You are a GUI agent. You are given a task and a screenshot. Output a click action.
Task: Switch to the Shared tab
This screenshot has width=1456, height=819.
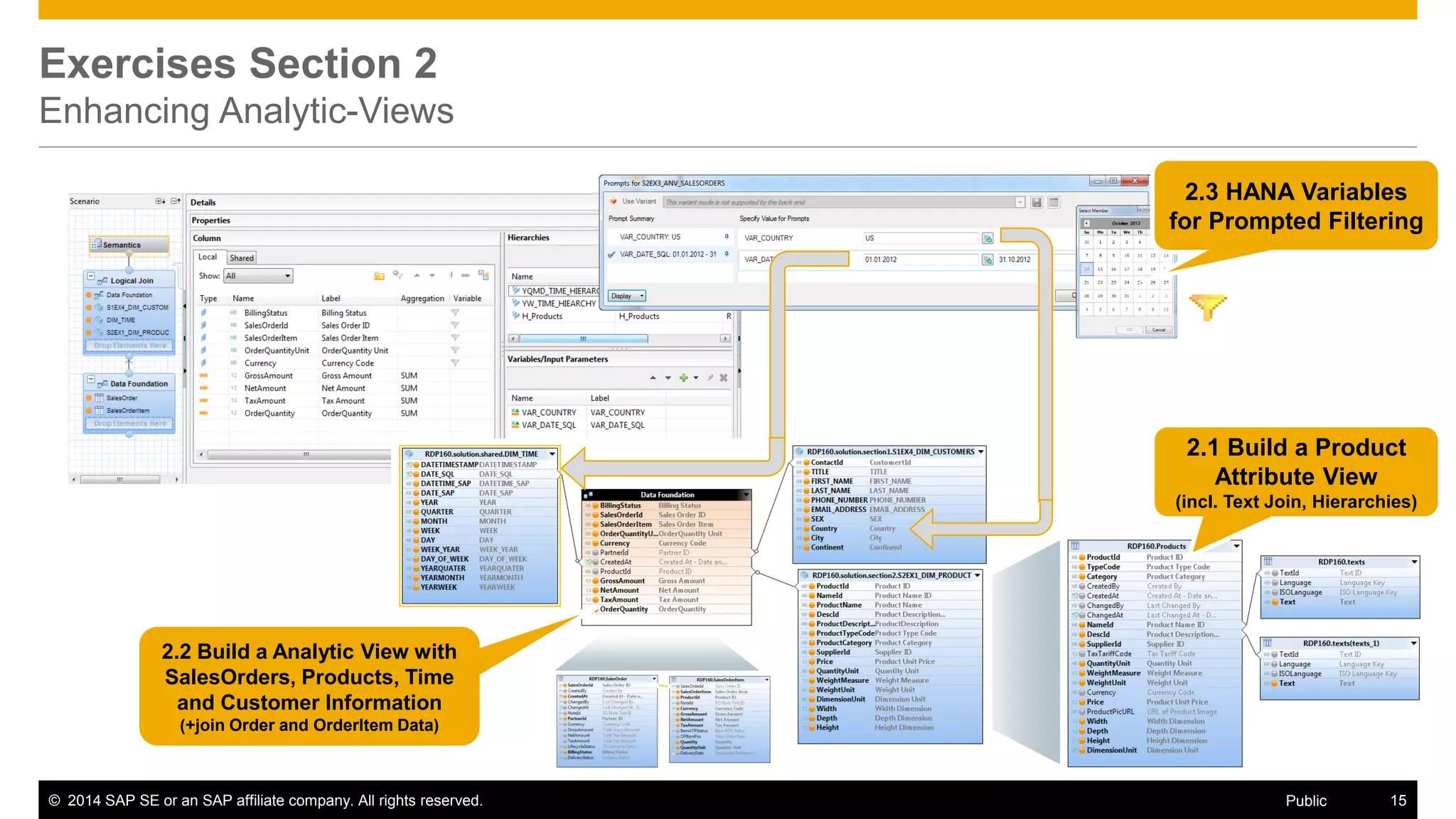pos(242,258)
